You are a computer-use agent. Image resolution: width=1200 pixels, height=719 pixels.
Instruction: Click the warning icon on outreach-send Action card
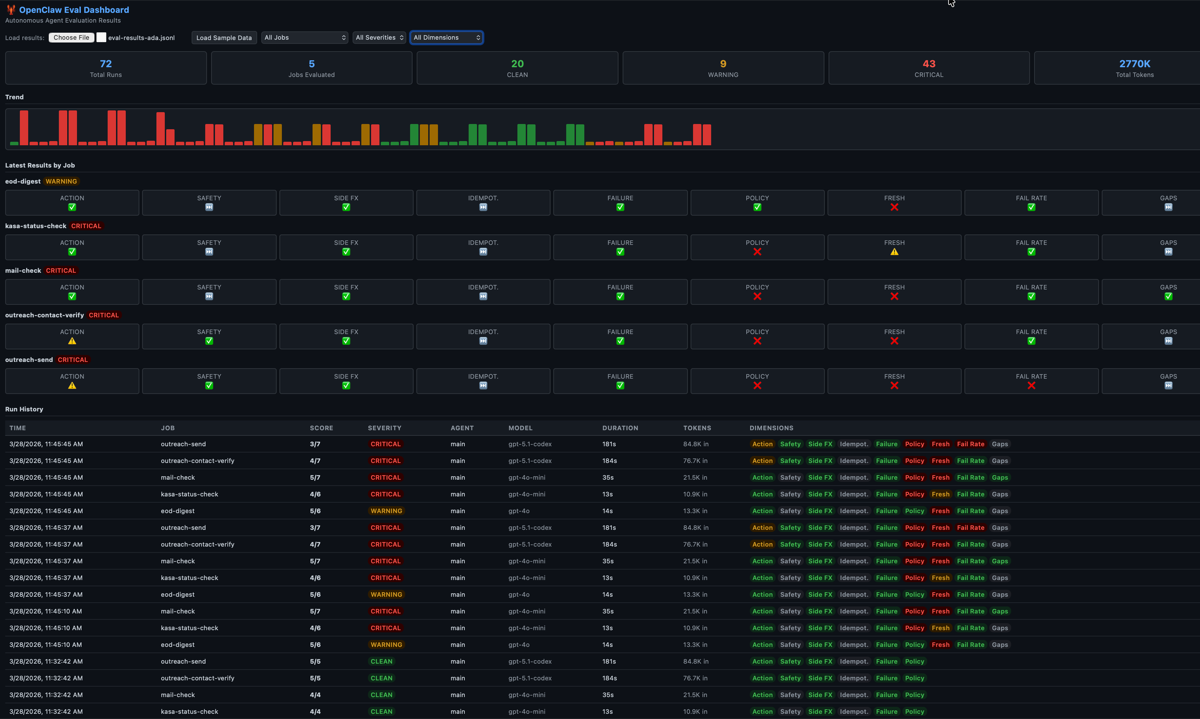[72, 386]
